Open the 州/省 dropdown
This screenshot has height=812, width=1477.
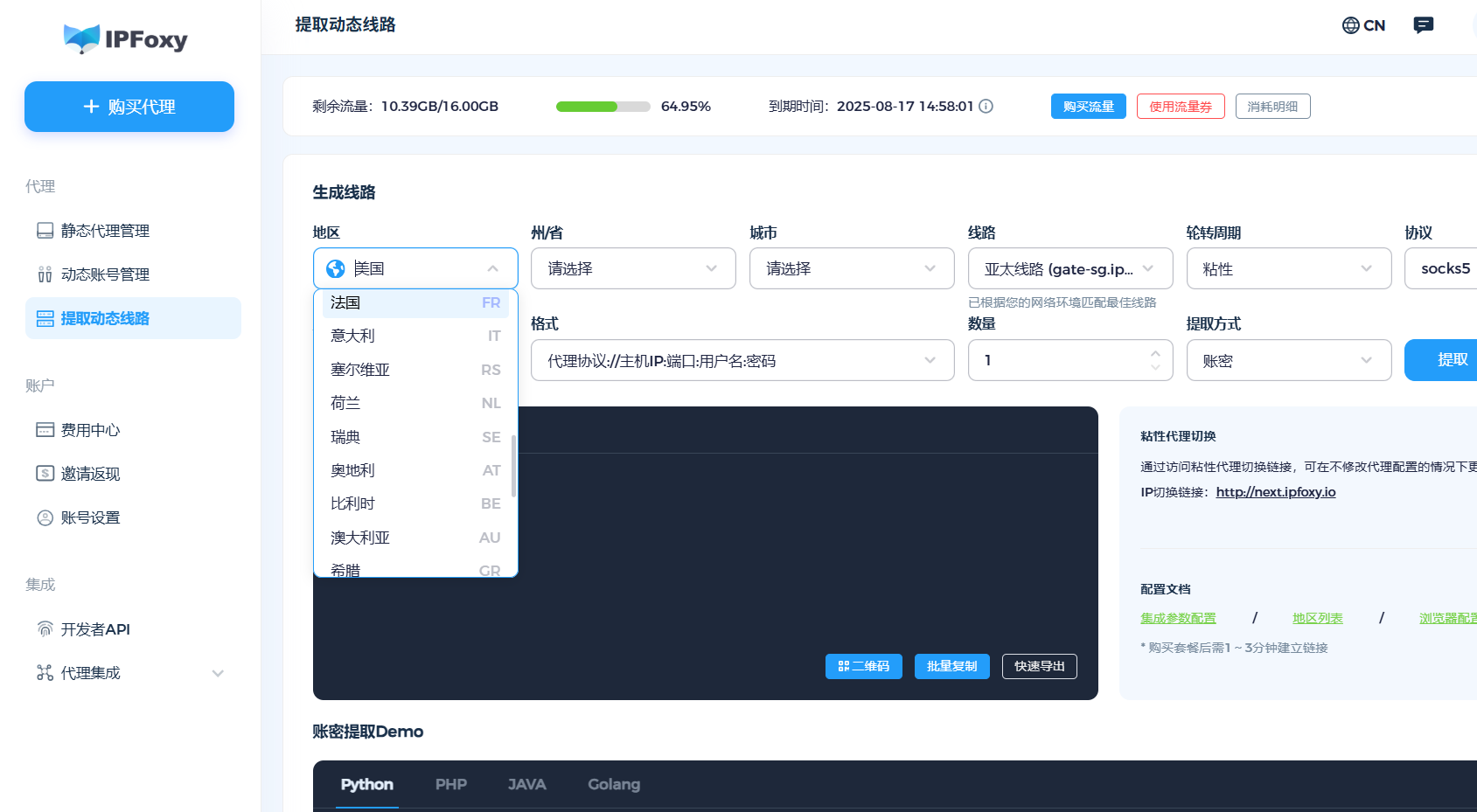pos(633,268)
